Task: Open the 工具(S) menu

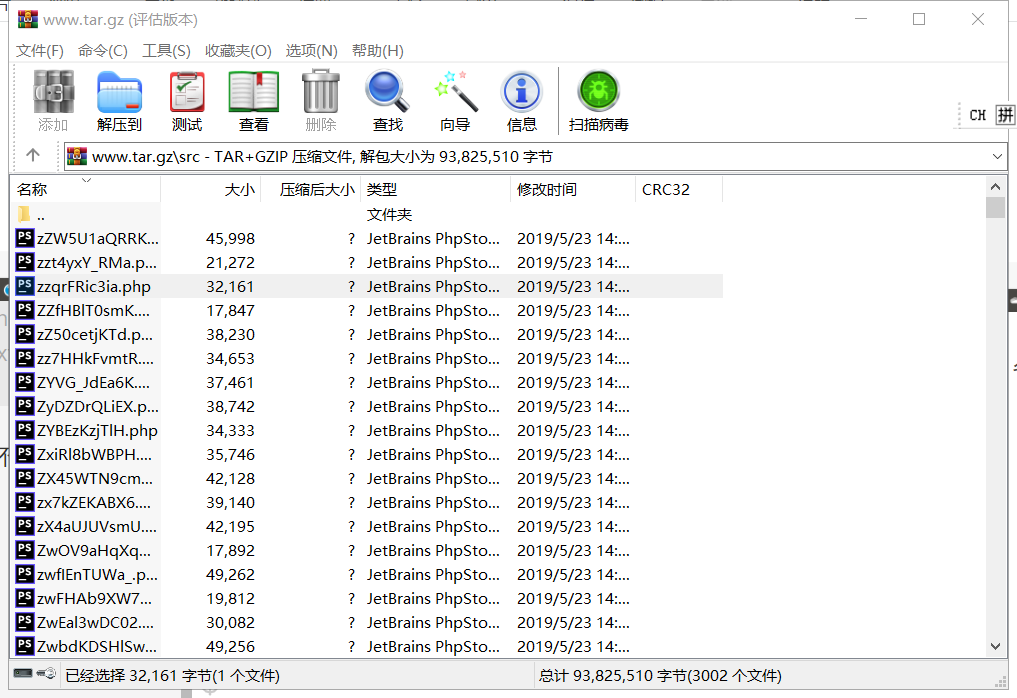Action: 166,50
